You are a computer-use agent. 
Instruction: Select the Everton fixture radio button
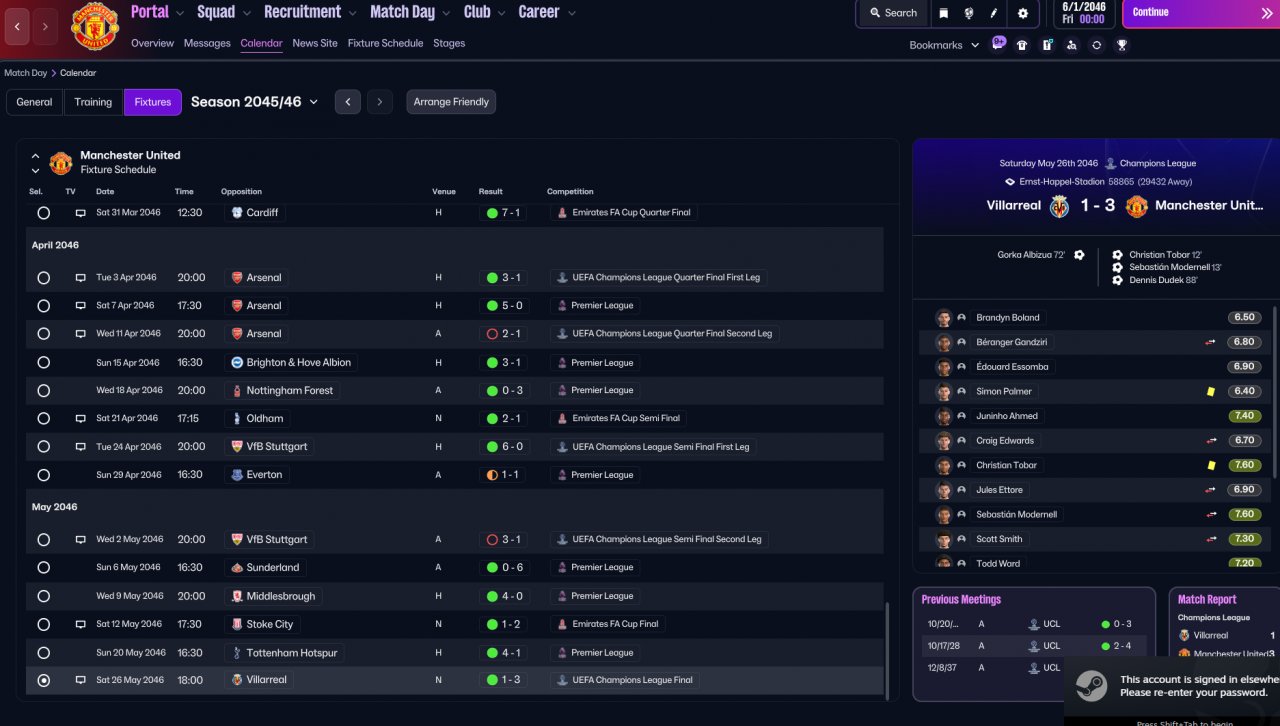click(x=43, y=475)
